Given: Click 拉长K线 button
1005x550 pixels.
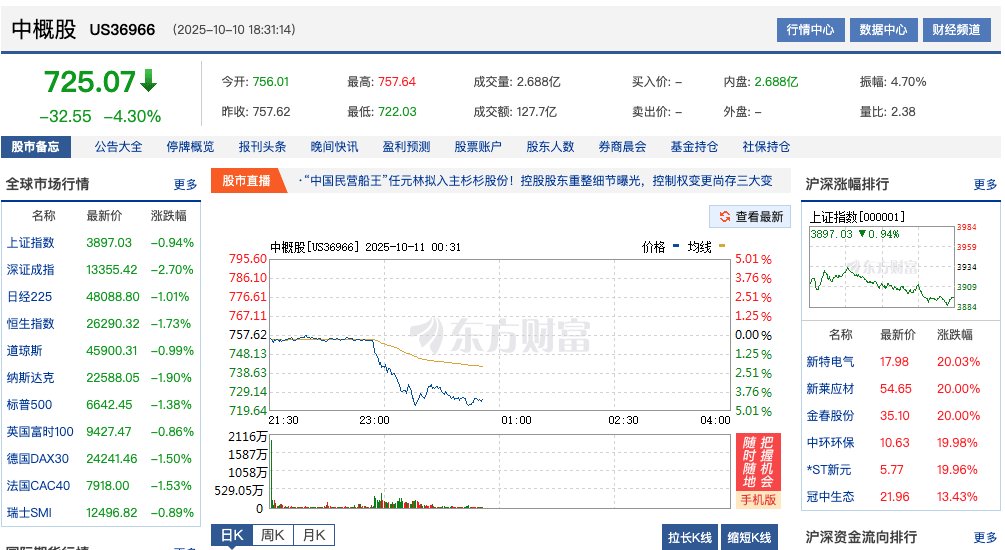Looking at the screenshot, I should pos(690,537).
